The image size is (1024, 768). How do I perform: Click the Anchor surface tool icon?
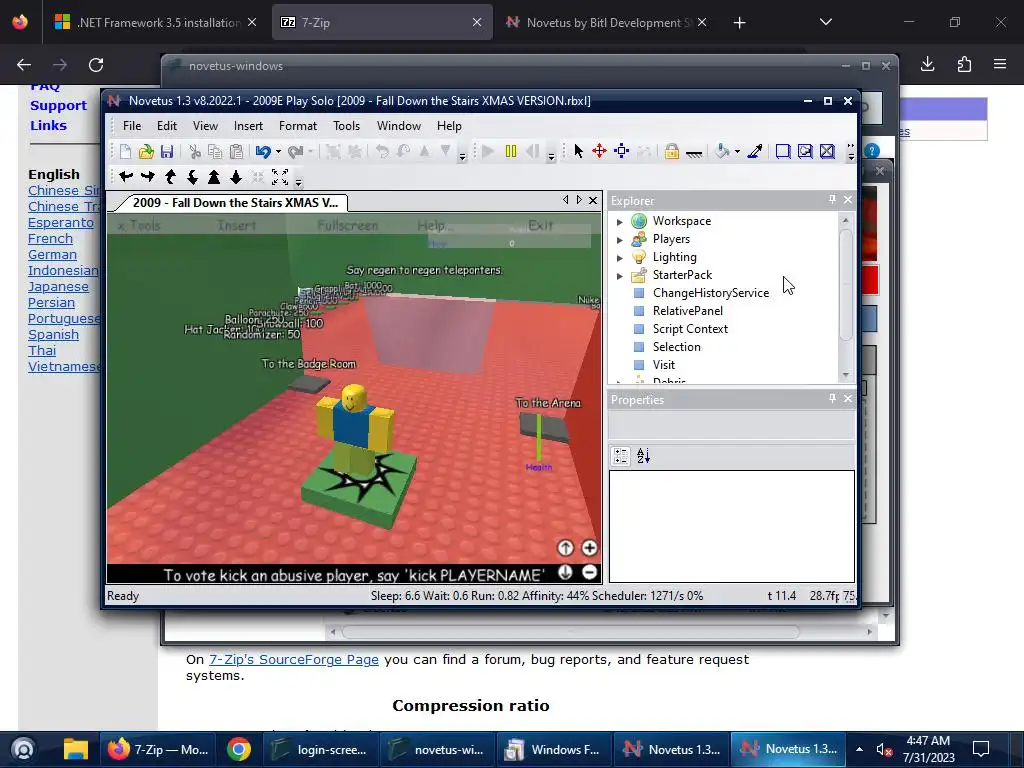point(694,153)
